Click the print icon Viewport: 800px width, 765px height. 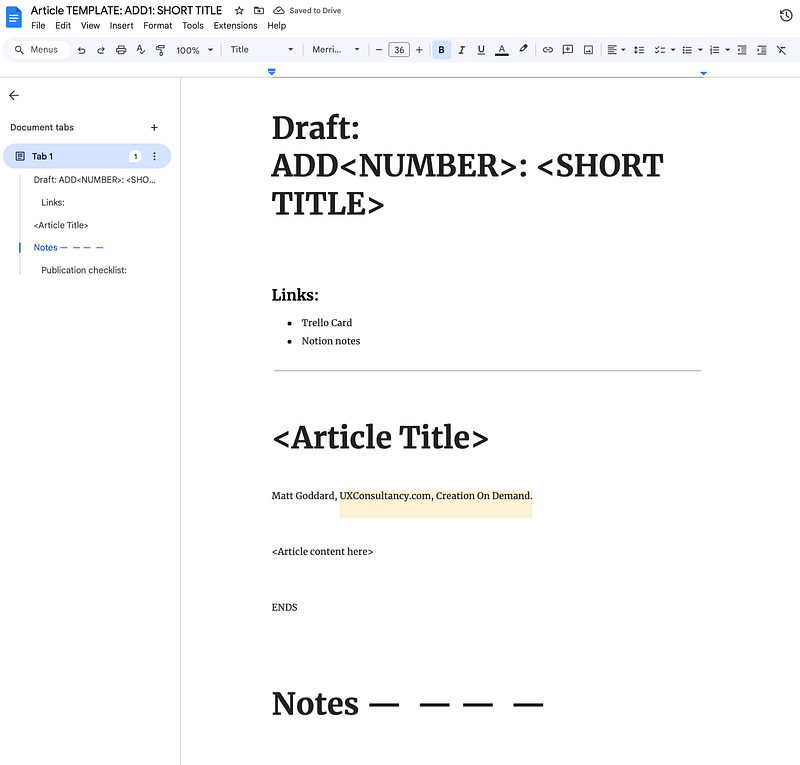click(120, 49)
